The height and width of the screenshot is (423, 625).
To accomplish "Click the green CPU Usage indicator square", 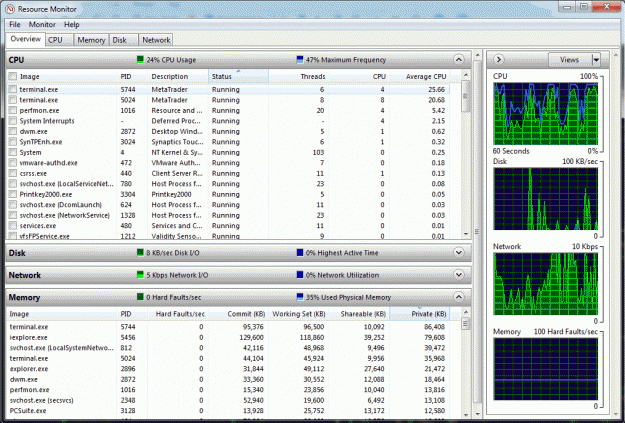I will point(140,60).
